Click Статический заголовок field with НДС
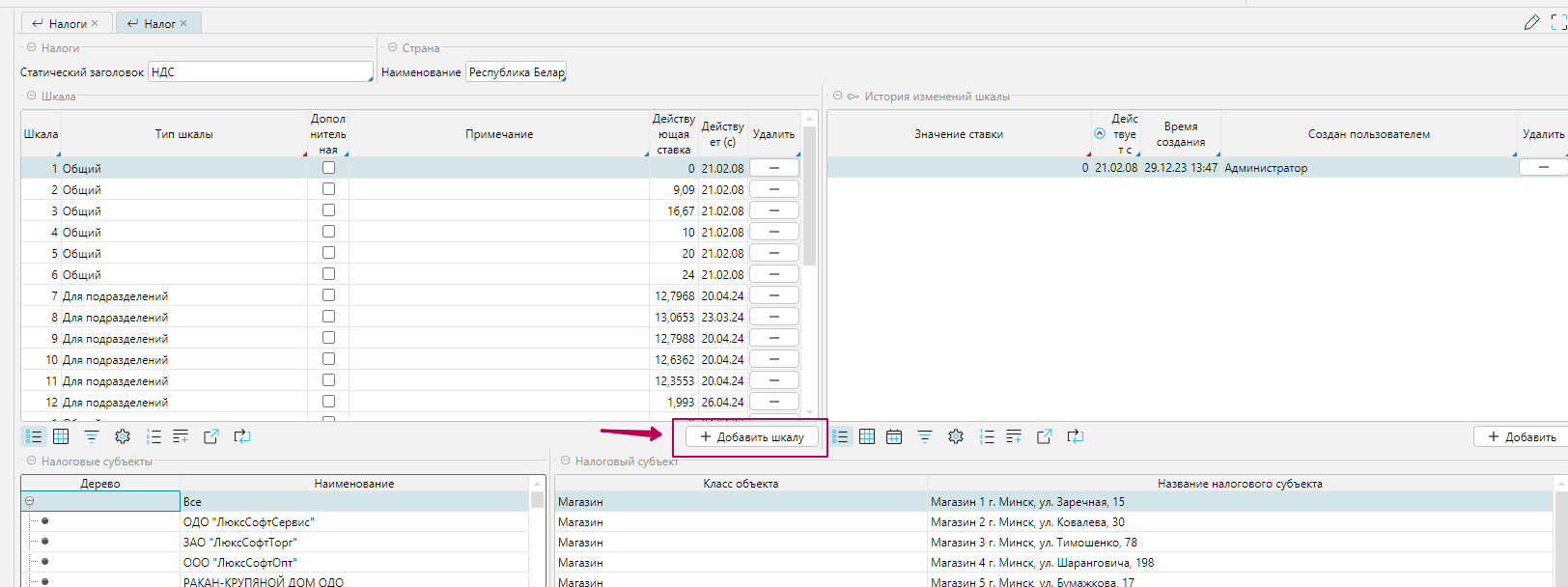This screenshot has width=1568, height=587. 260,72
